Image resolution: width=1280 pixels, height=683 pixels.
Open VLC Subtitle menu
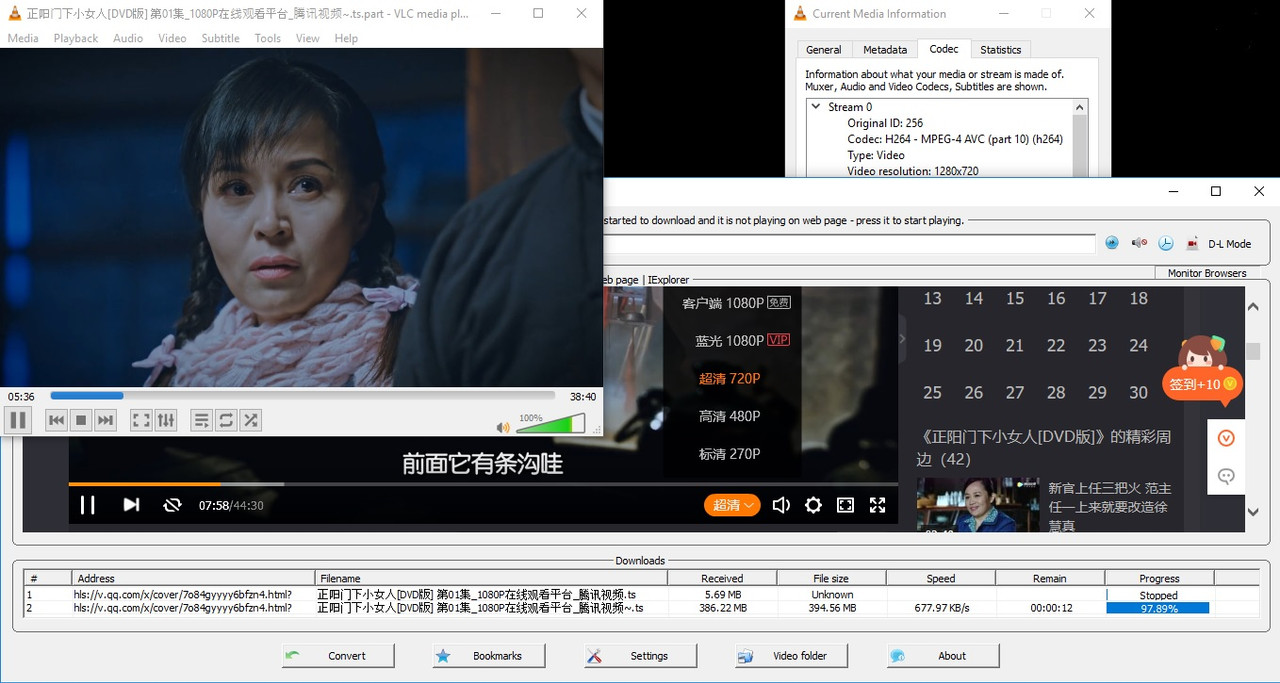(x=220, y=38)
